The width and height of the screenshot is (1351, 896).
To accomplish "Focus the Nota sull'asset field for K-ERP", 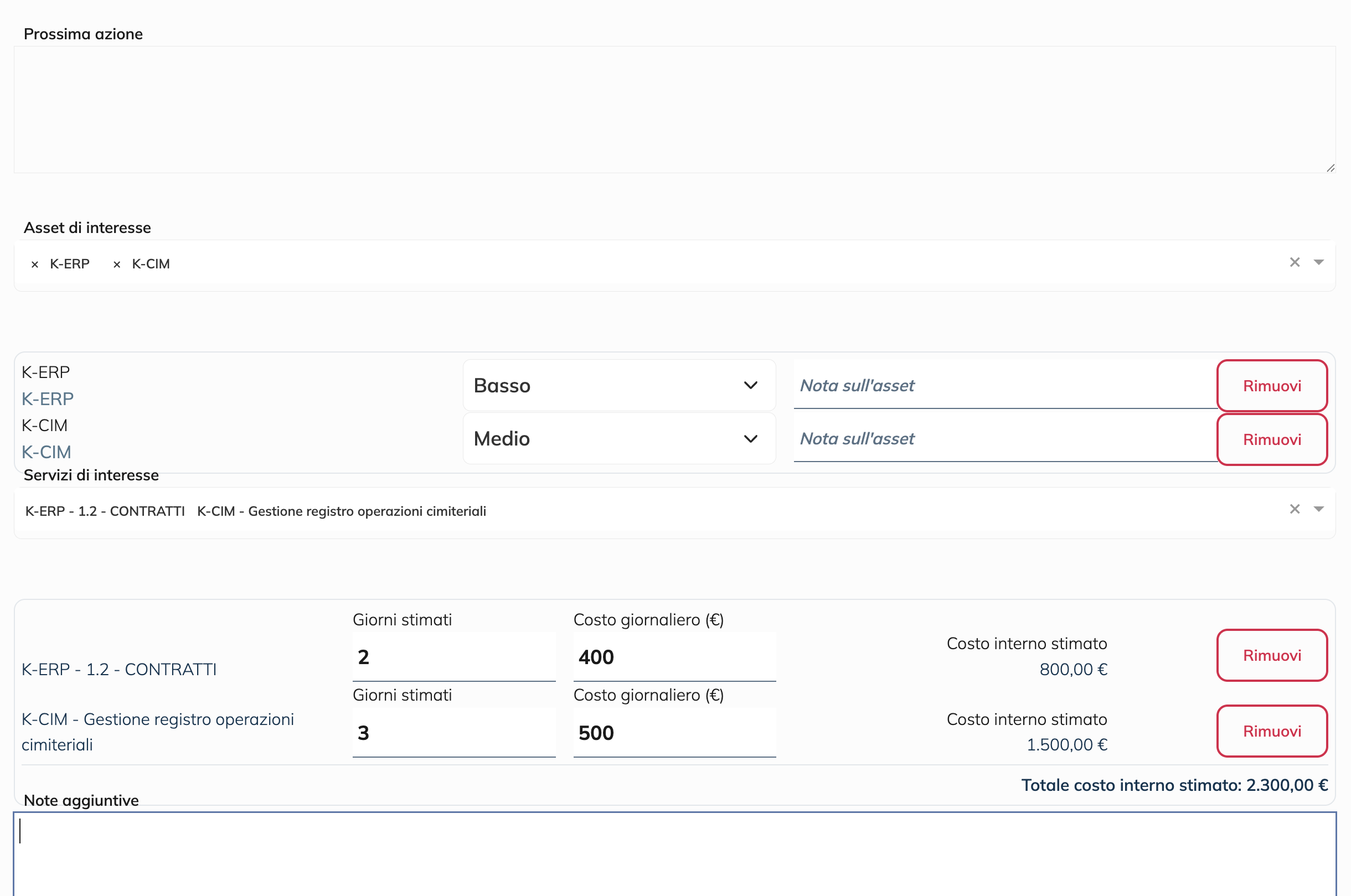I will coord(1005,386).
